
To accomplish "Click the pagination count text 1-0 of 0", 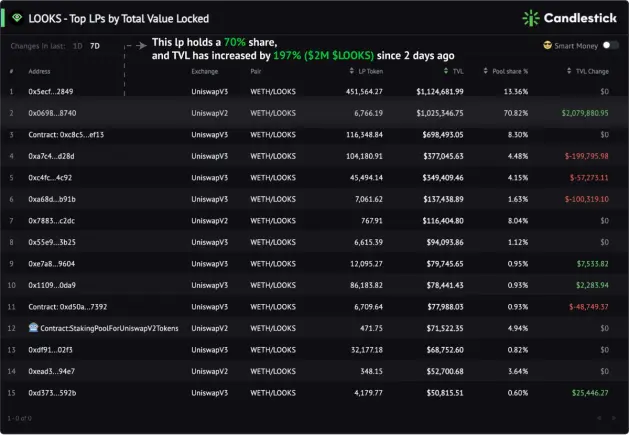I will [x=19, y=418].
